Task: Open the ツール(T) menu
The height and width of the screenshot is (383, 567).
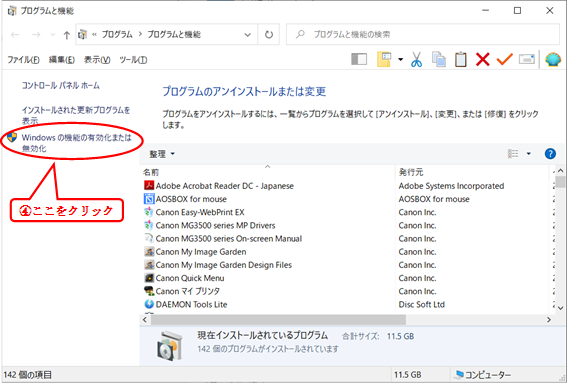Action: [x=133, y=60]
